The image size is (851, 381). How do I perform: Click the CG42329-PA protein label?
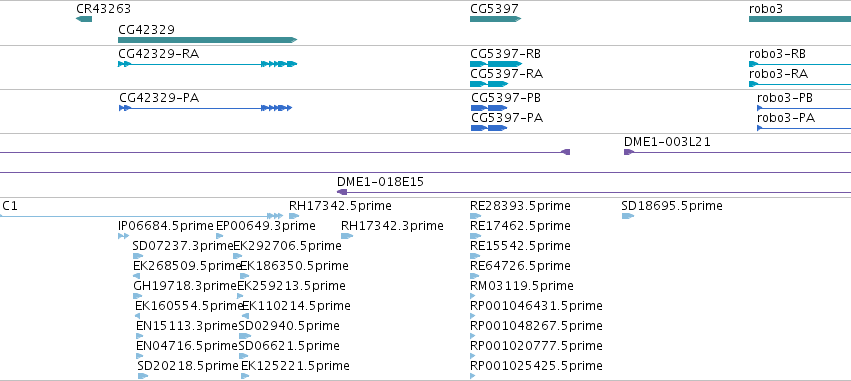click(x=159, y=98)
